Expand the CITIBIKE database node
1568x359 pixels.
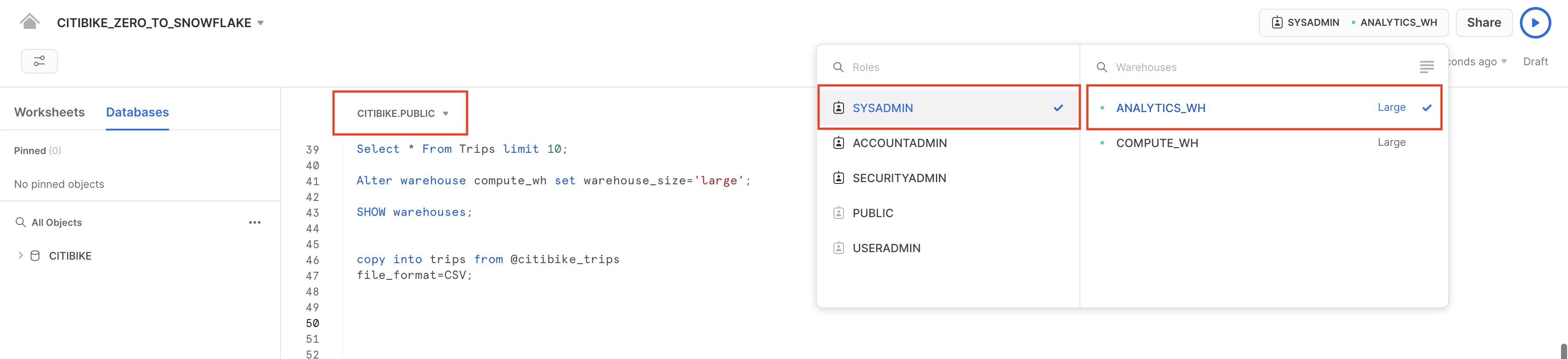coord(20,256)
